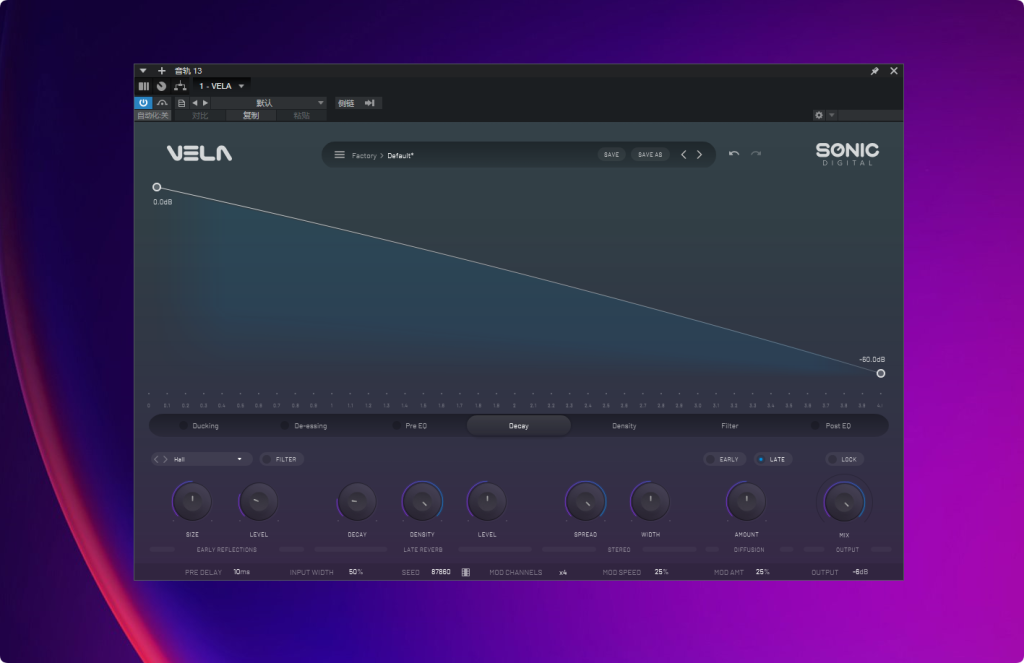This screenshot has height=663, width=1024.
Task: Click the output MIX knob
Action: [x=844, y=502]
